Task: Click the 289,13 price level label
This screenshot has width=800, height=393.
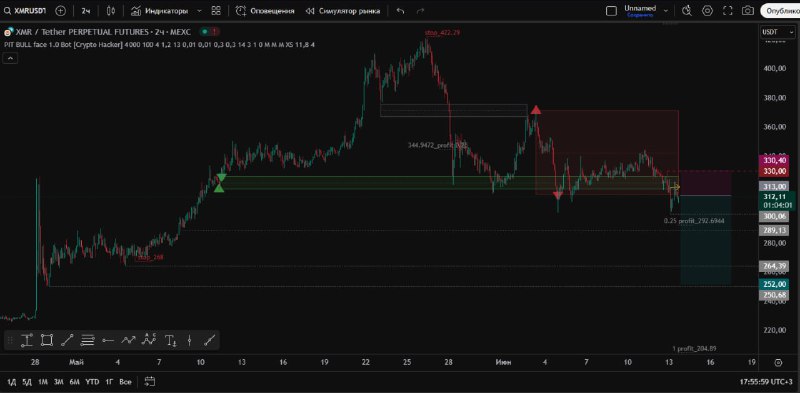Action: pos(774,231)
